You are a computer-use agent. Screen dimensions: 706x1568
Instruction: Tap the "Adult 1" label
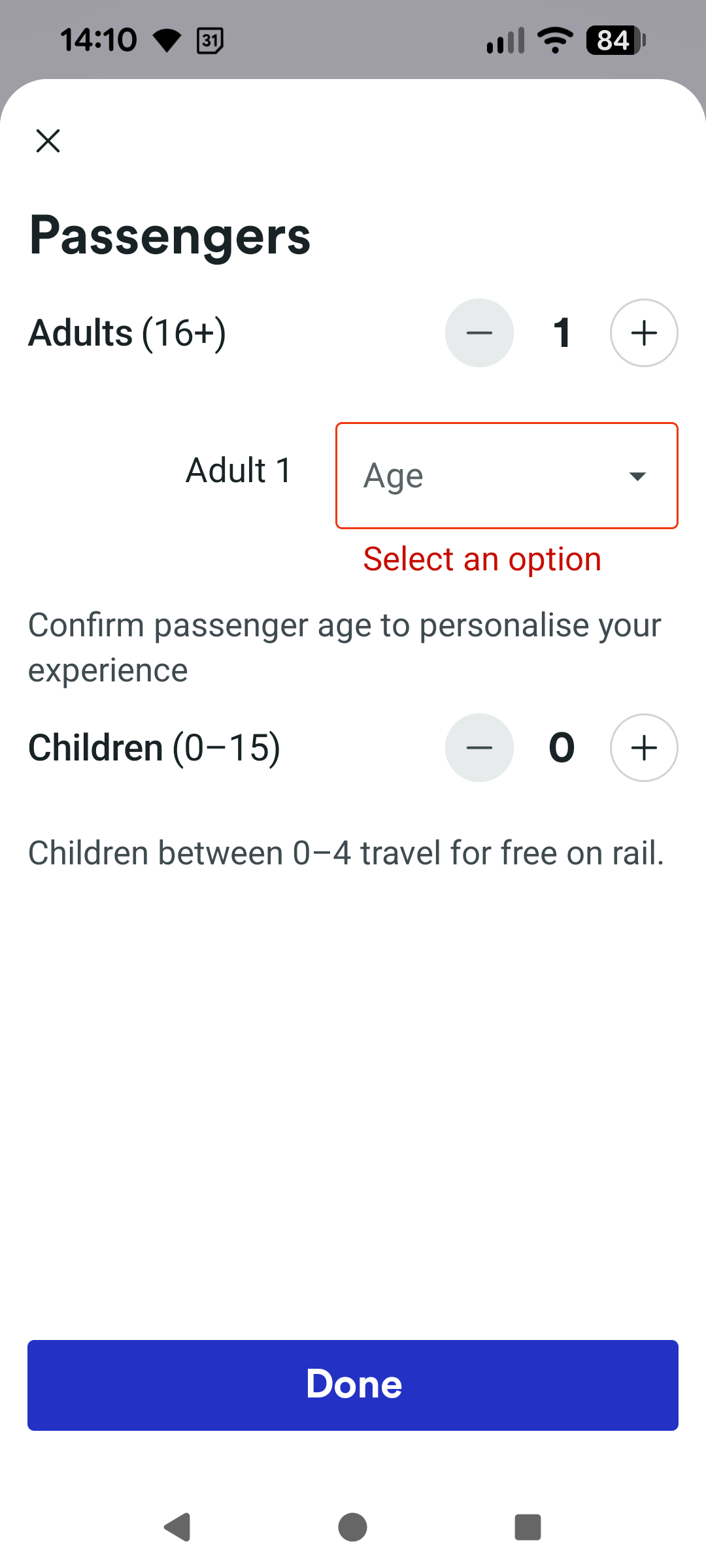point(239,470)
